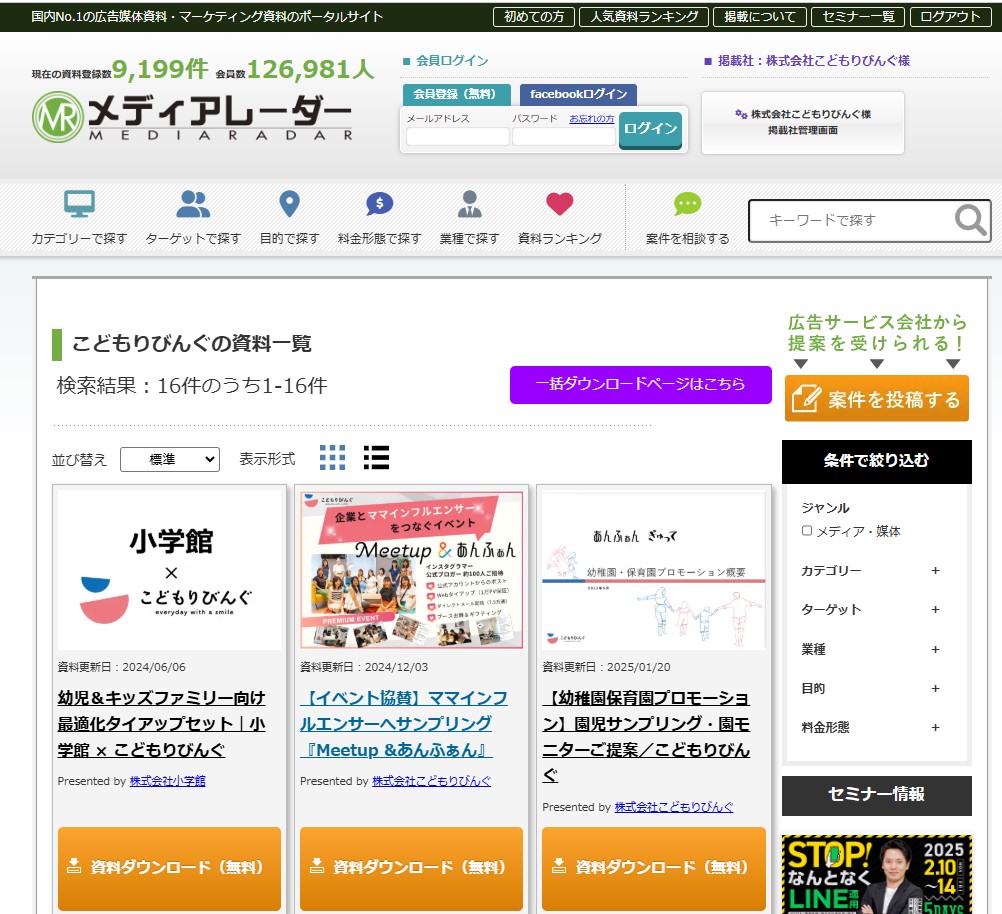Open the 幼稚園・保育園プロモーション概要 thumbnail
This screenshot has height=914, width=1002.
pos(654,570)
